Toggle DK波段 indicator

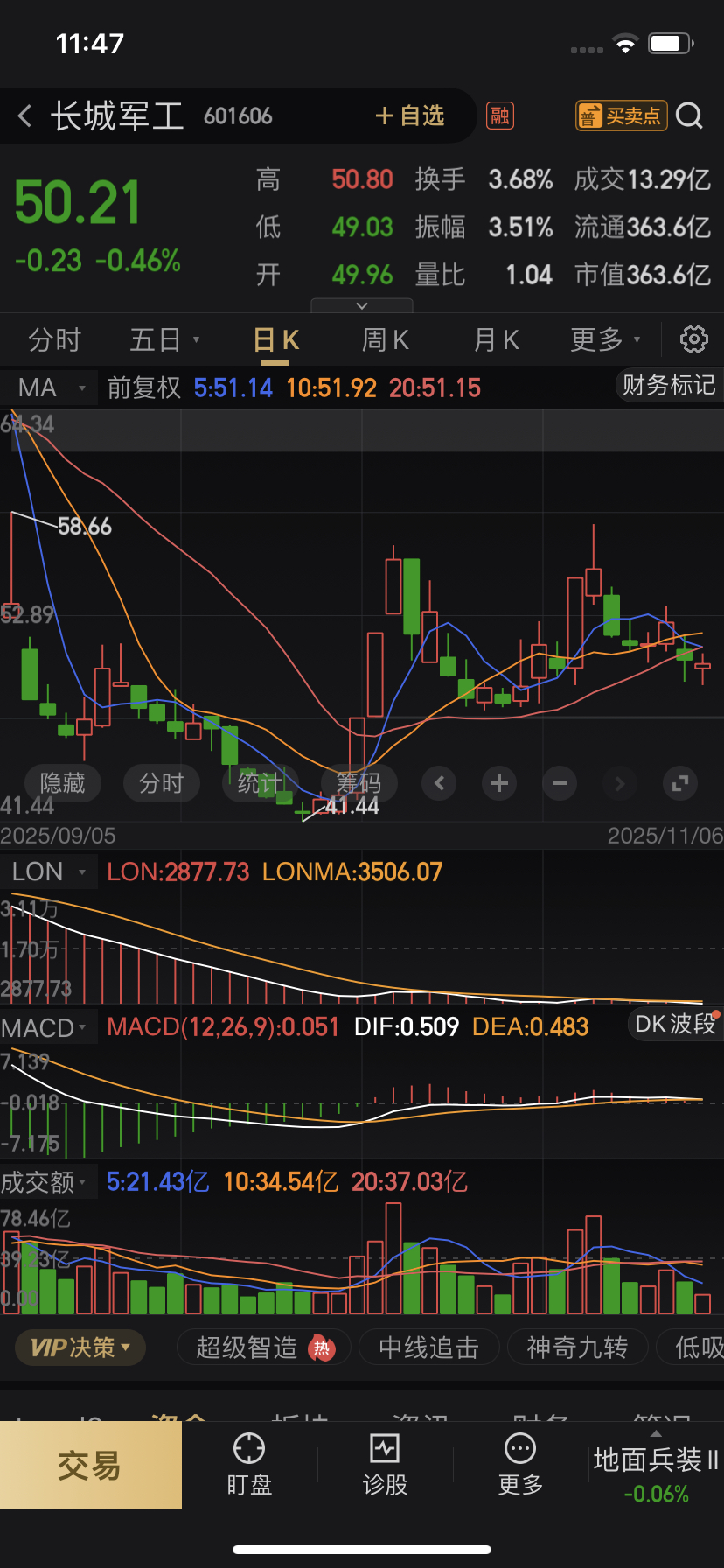pyautogui.click(x=675, y=1024)
